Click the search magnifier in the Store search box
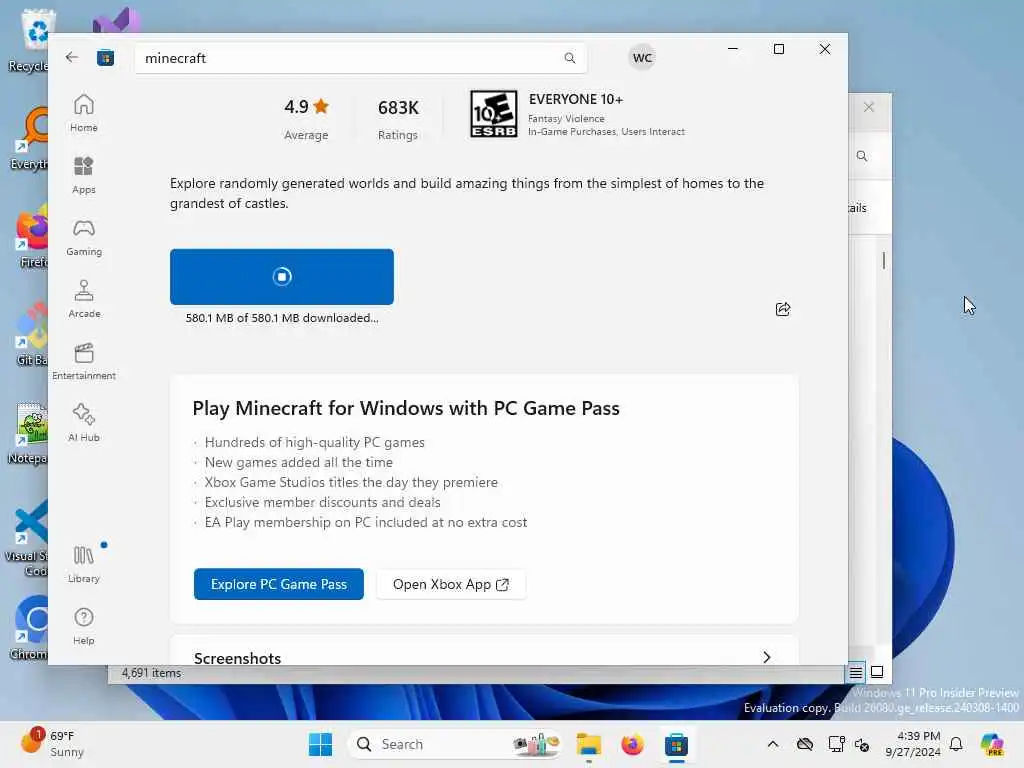Image resolution: width=1024 pixels, height=768 pixels. [569, 58]
